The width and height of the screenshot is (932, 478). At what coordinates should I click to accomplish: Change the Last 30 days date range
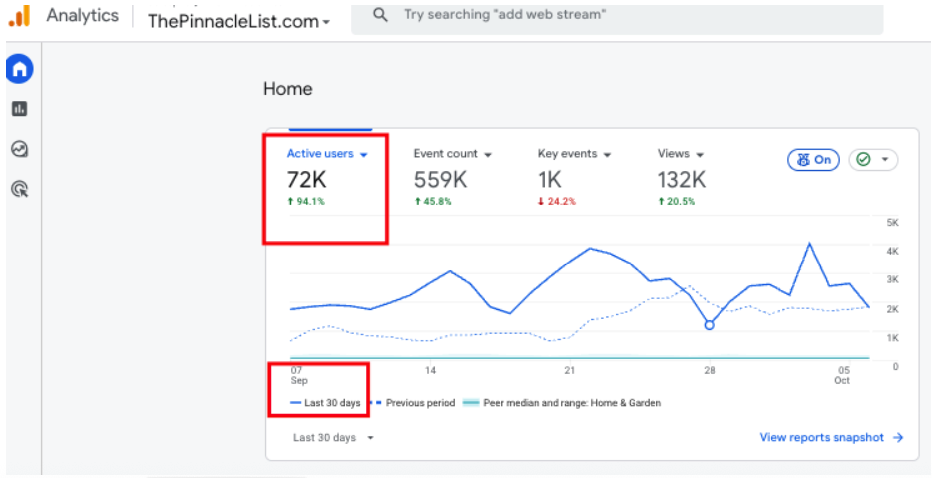tap(333, 438)
